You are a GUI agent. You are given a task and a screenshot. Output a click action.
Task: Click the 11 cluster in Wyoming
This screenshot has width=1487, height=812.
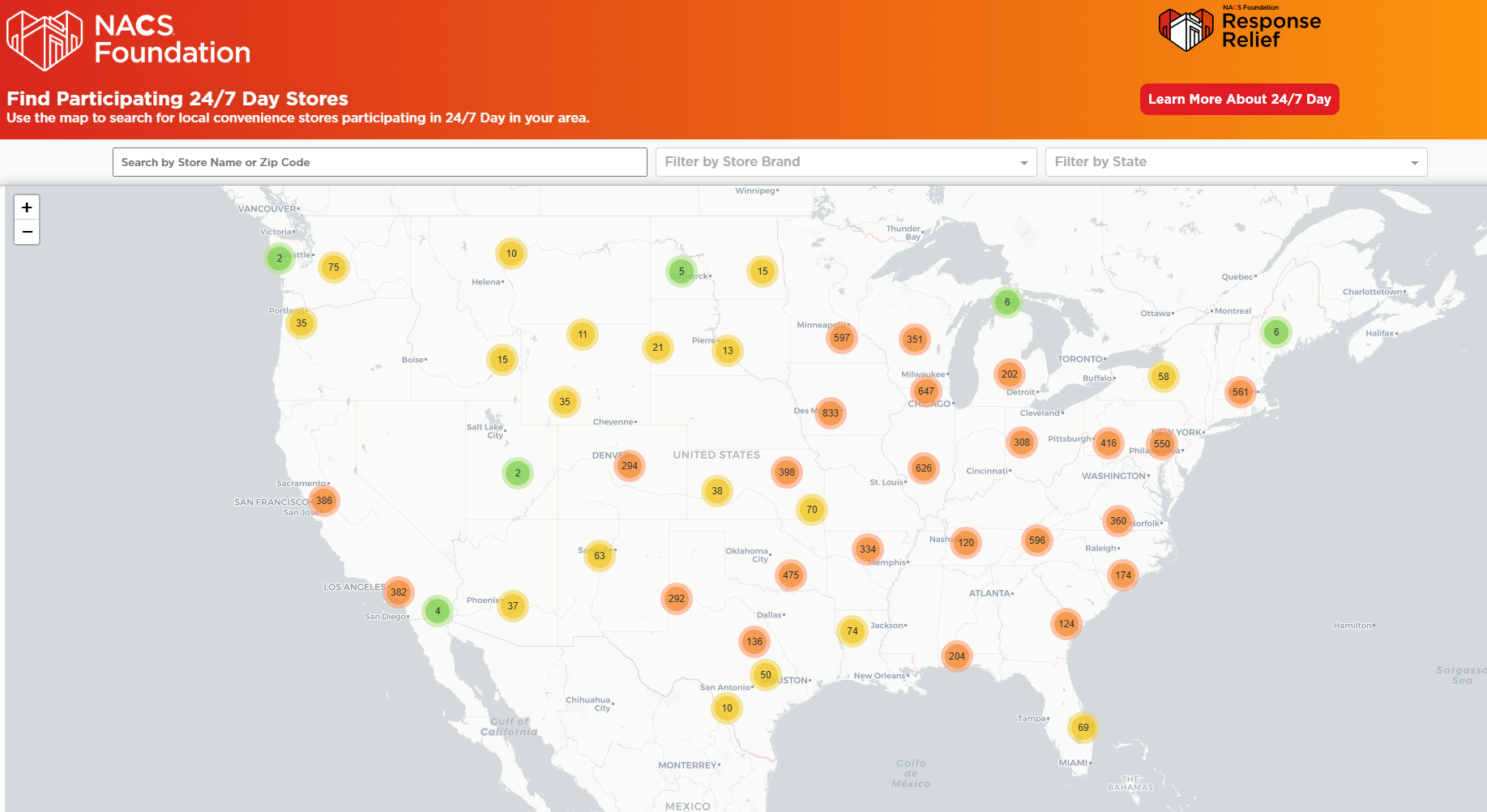click(x=583, y=335)
